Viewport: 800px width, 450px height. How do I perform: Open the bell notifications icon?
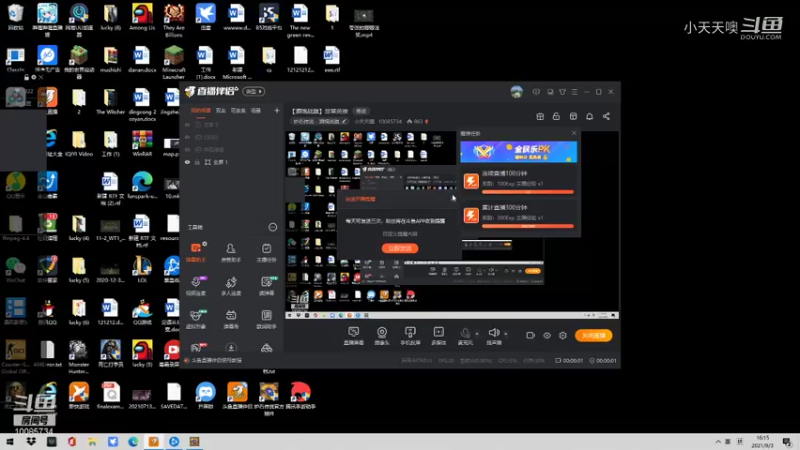click(589, 116)
